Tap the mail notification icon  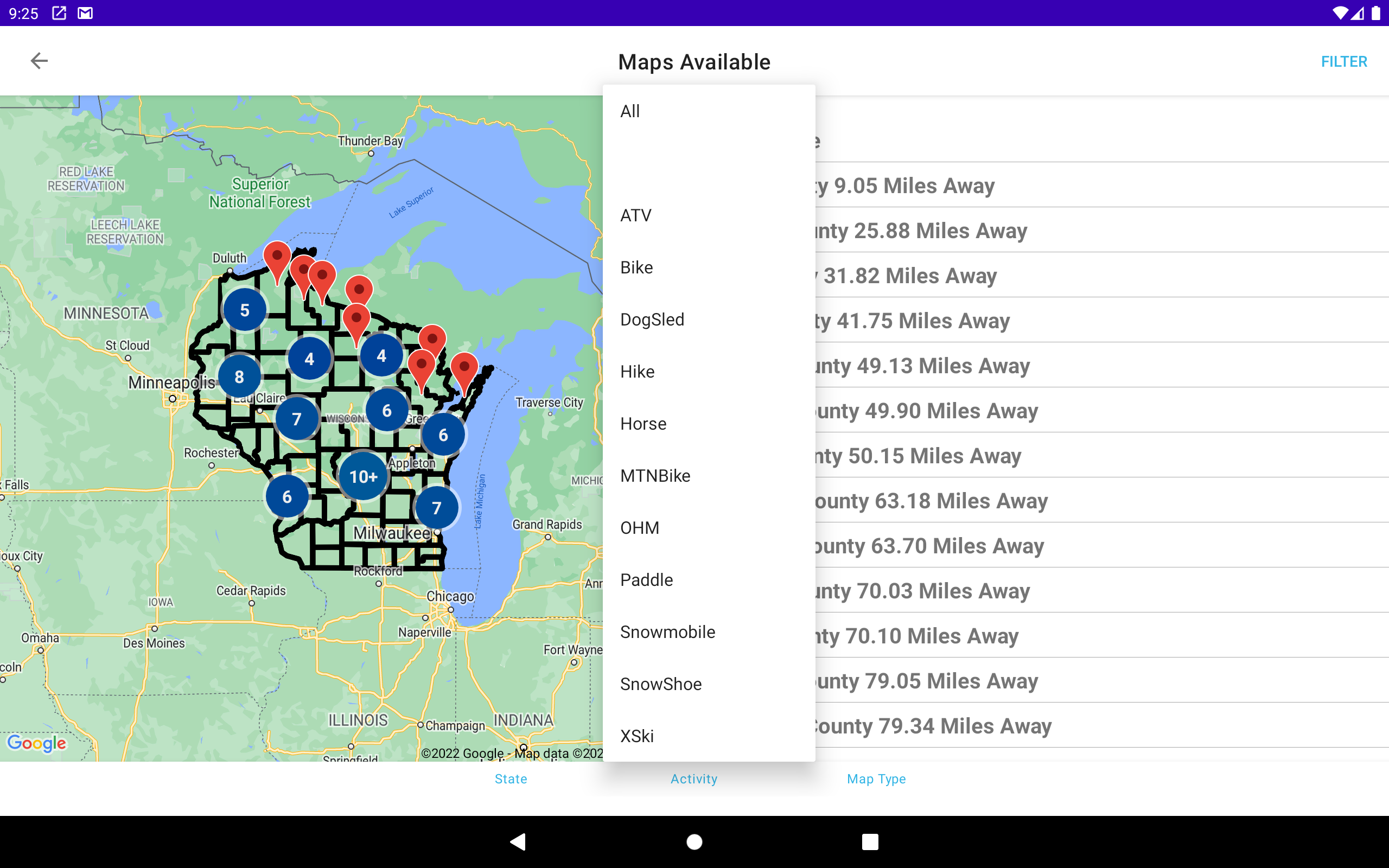(86, 12)
